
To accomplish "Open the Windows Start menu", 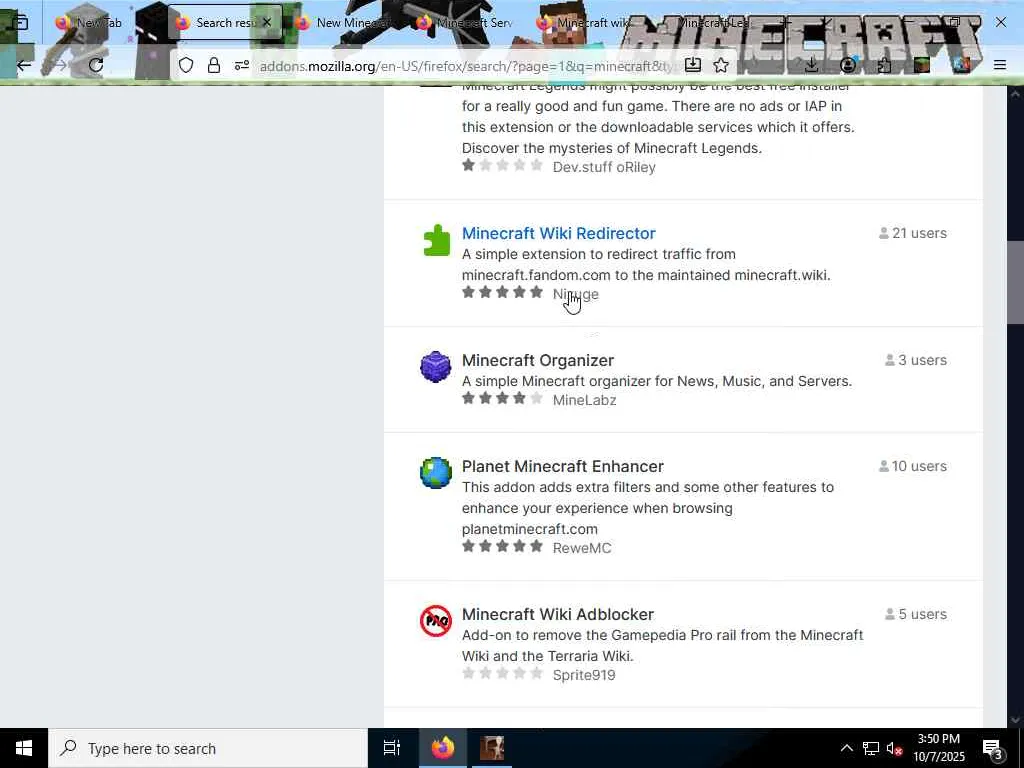I will click(24, 748).
